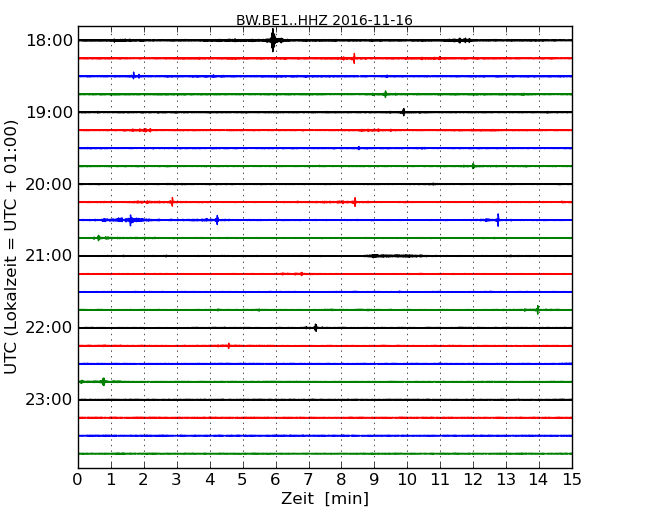Select the blue spike near minute 1.7 on 18:30 trace
The image size is (650, 520).
[x=133, y=75]
